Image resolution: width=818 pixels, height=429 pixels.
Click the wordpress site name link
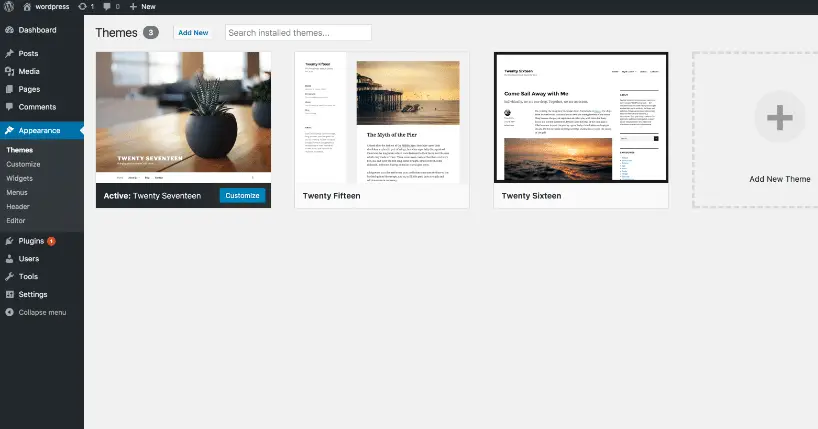coord(52,7)
